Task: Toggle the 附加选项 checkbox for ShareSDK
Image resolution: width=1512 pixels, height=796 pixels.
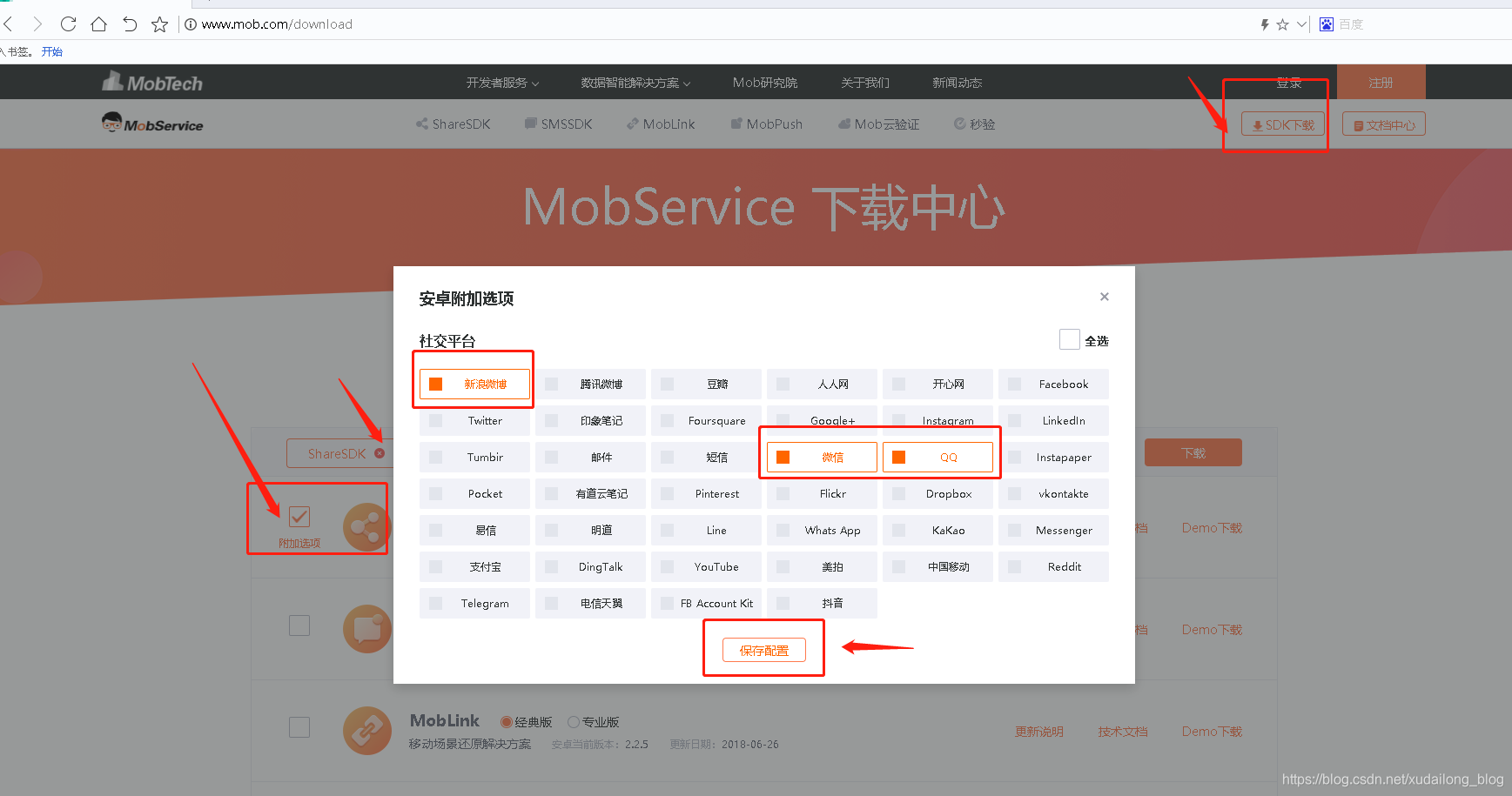Action: point(299,517)
